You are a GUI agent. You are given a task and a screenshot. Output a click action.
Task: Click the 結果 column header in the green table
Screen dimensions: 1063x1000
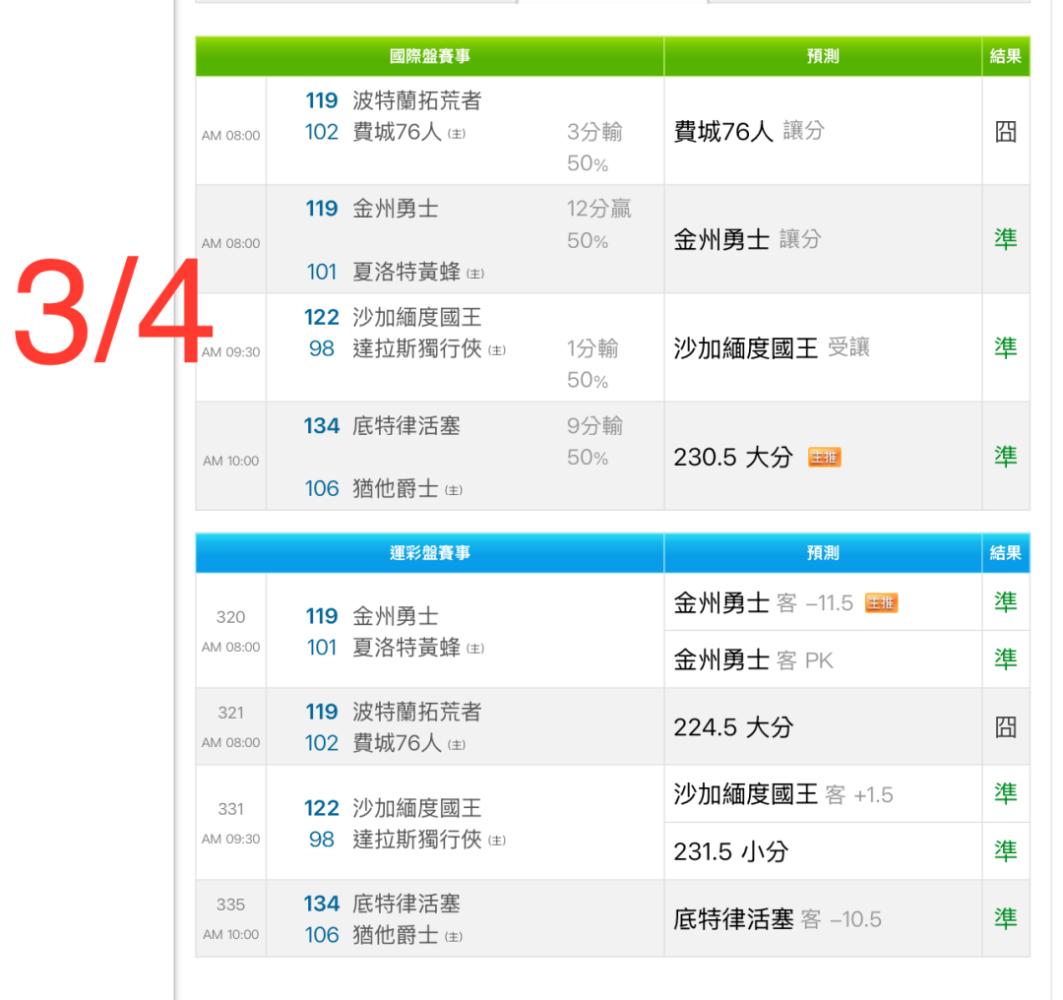[x=1005, y=56]
